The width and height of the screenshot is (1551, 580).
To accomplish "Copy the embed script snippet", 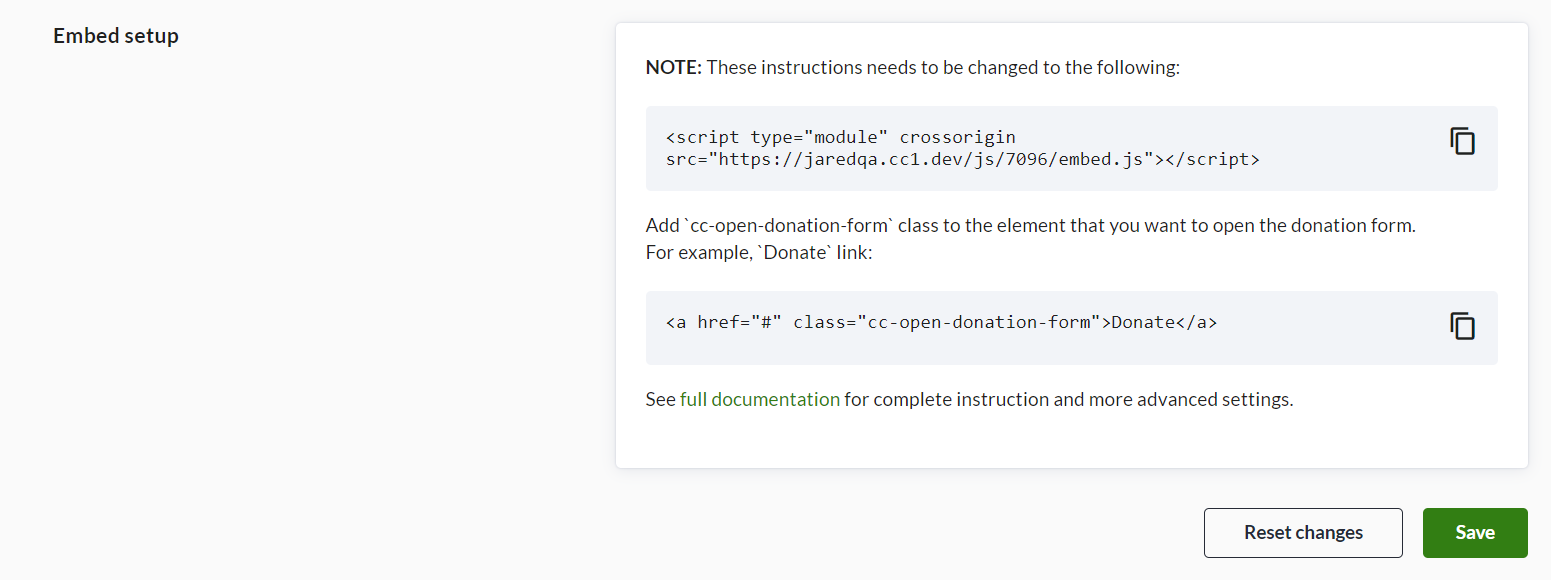I will (1462, 141).
